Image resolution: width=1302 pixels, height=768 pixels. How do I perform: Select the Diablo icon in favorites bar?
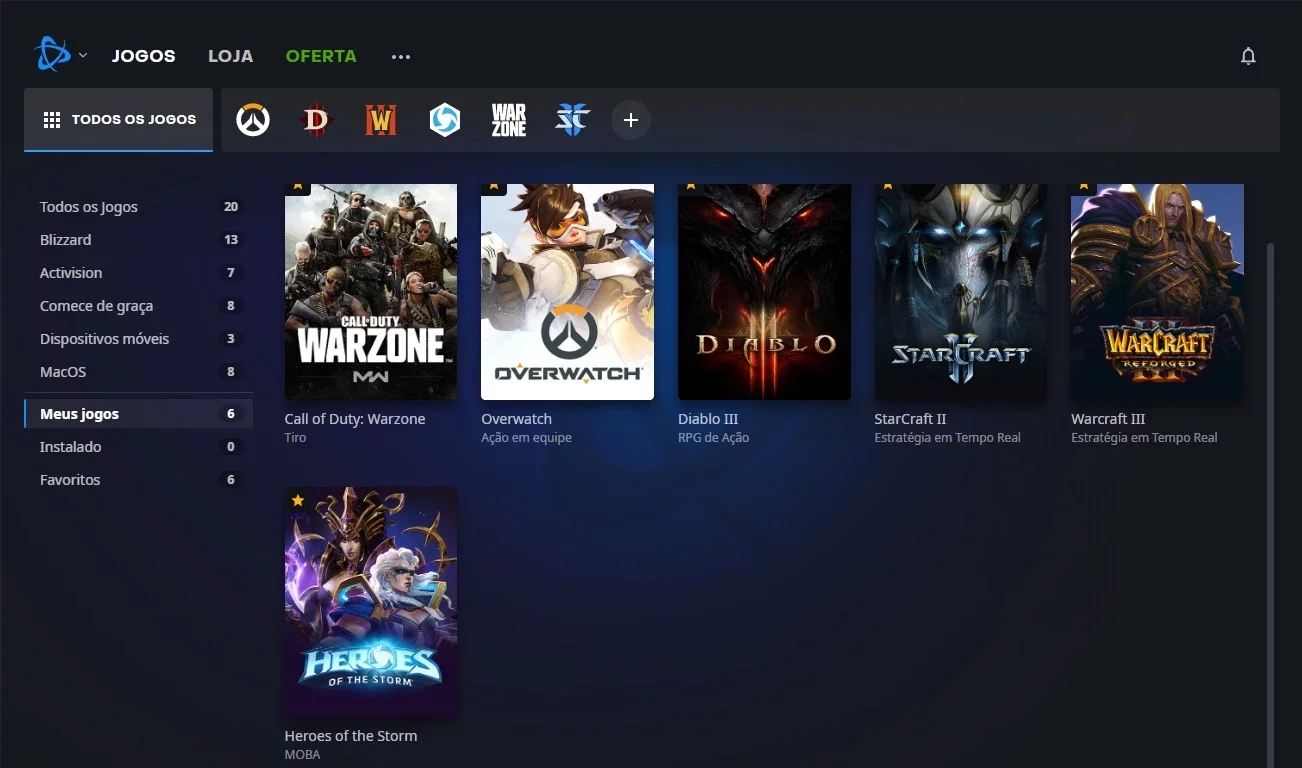(x=316, y=120)
